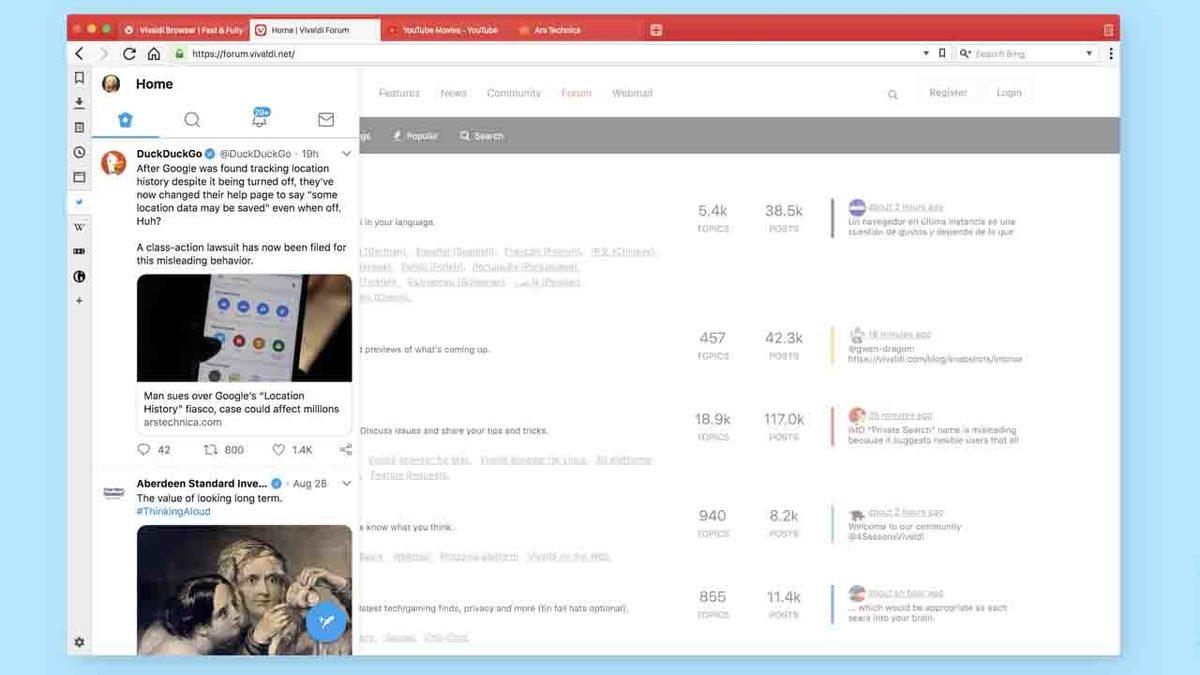Screen dimensions: 1200x675
Task: Open the History panel clock icon
Action: (x=79, y=152)
